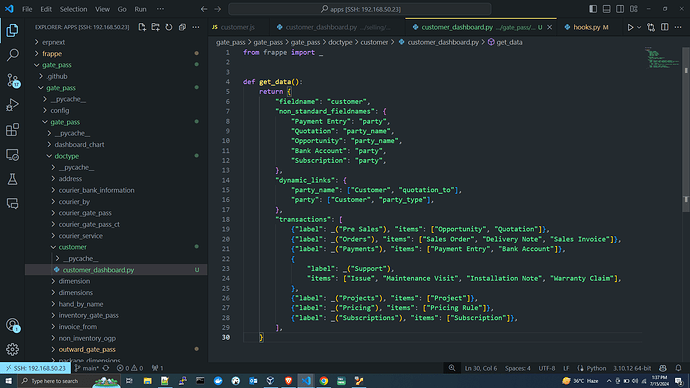This screenshot has width=690, height=388.
Task: Create a new folder in Explorer
Action: 155,27
